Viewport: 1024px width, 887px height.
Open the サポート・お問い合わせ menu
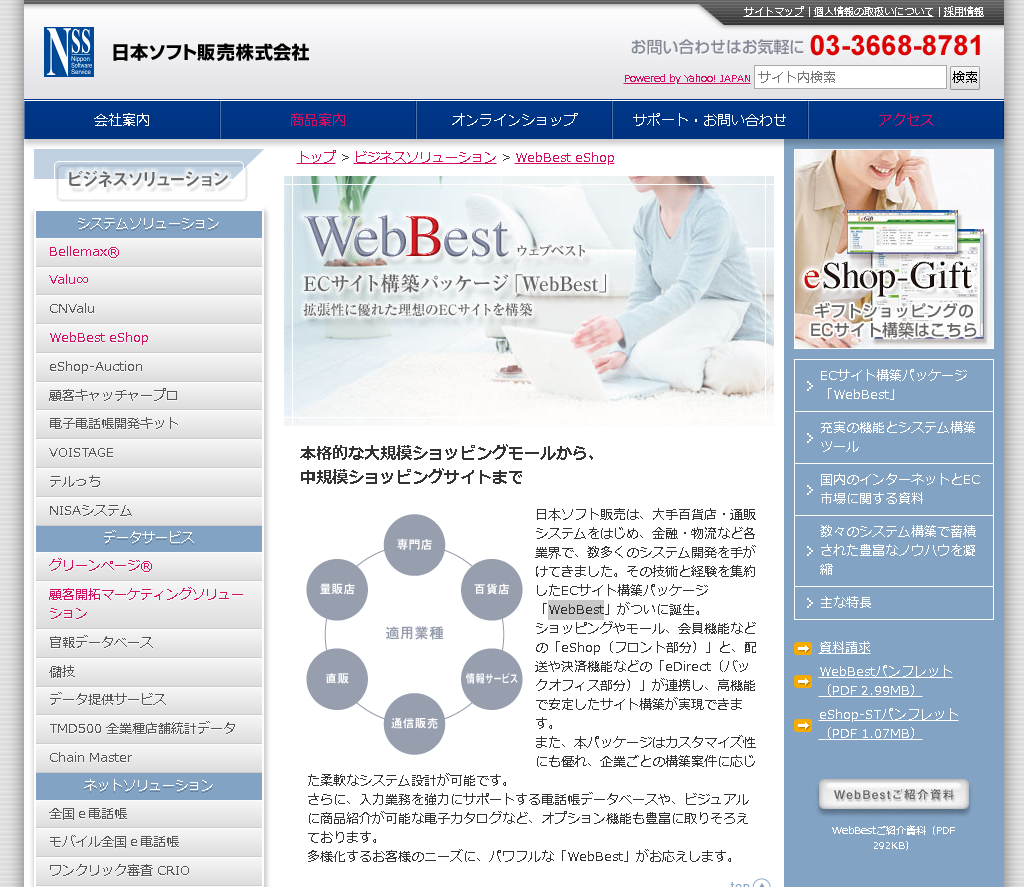(709, 118)
